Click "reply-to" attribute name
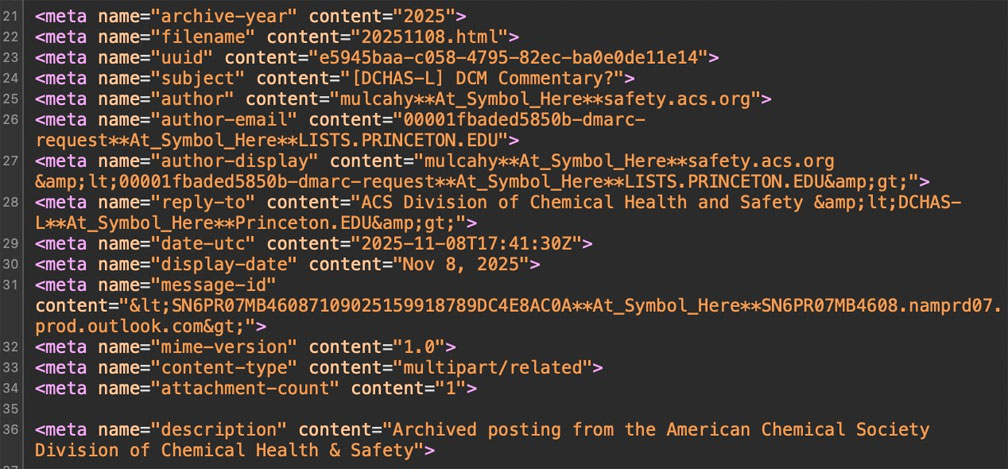The width and height of the screenshot is (1008, 469). coord(203,202)
